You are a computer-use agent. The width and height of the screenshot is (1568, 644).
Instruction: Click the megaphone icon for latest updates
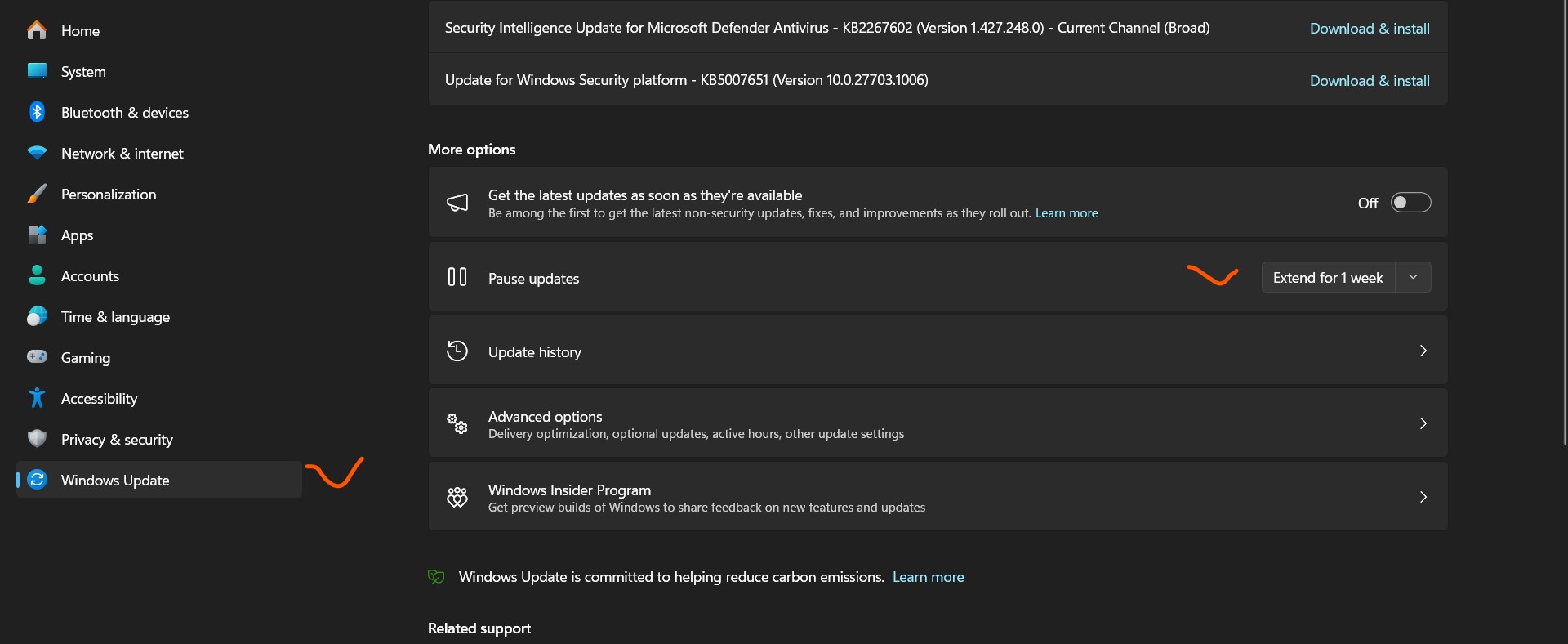tap(457, 203)
